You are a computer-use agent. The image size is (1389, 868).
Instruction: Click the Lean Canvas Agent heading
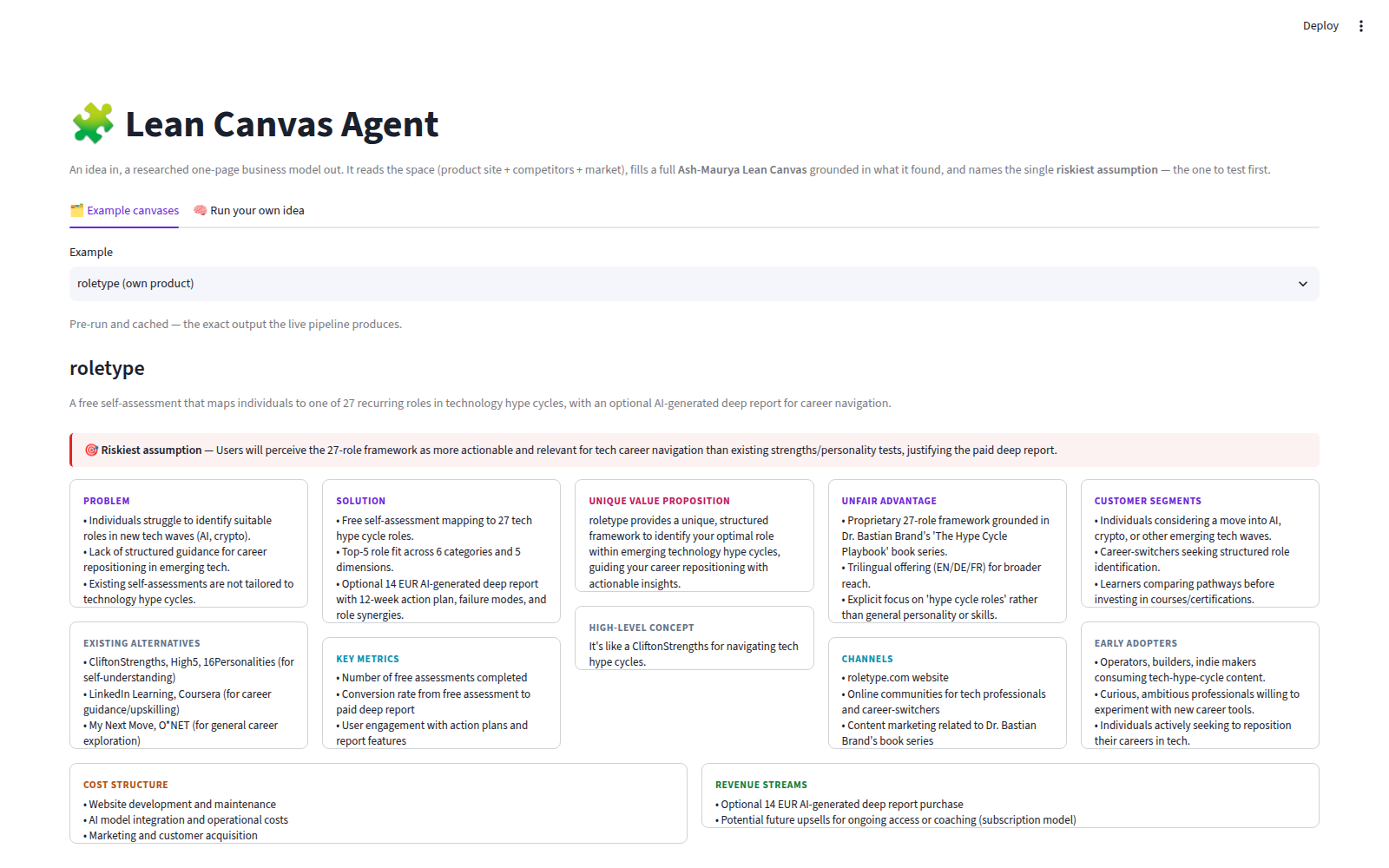pyautogui.click(x=282, y=124)
